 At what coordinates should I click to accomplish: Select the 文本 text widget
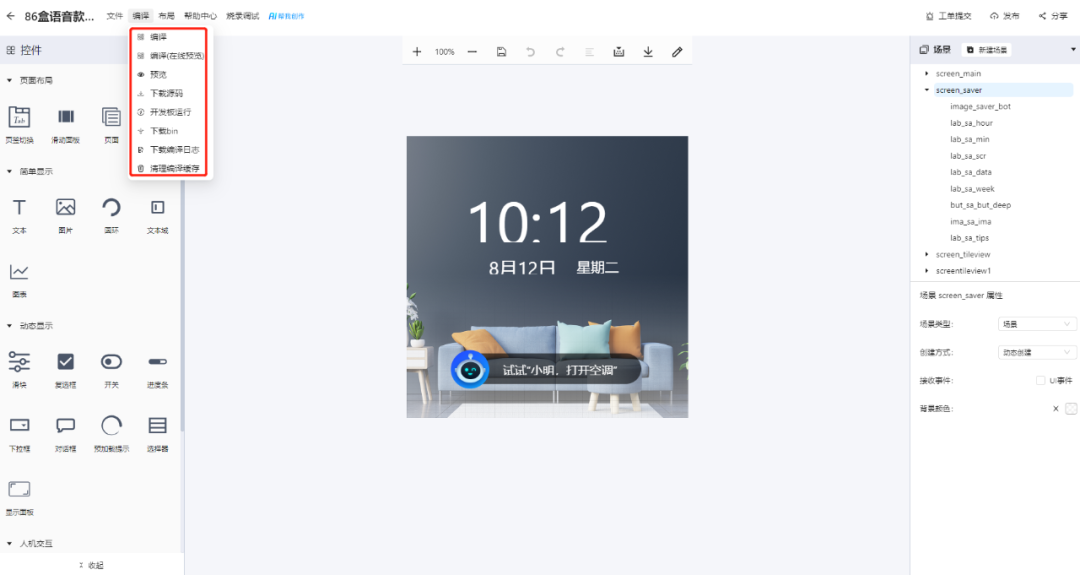pos(19,216)
